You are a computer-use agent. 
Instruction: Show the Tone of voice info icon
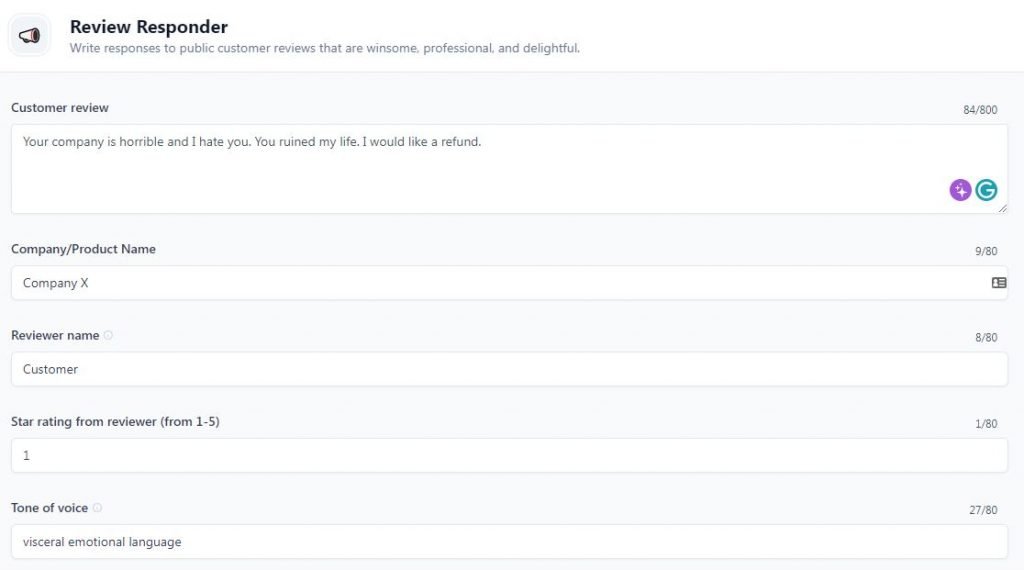click(97, 507)
